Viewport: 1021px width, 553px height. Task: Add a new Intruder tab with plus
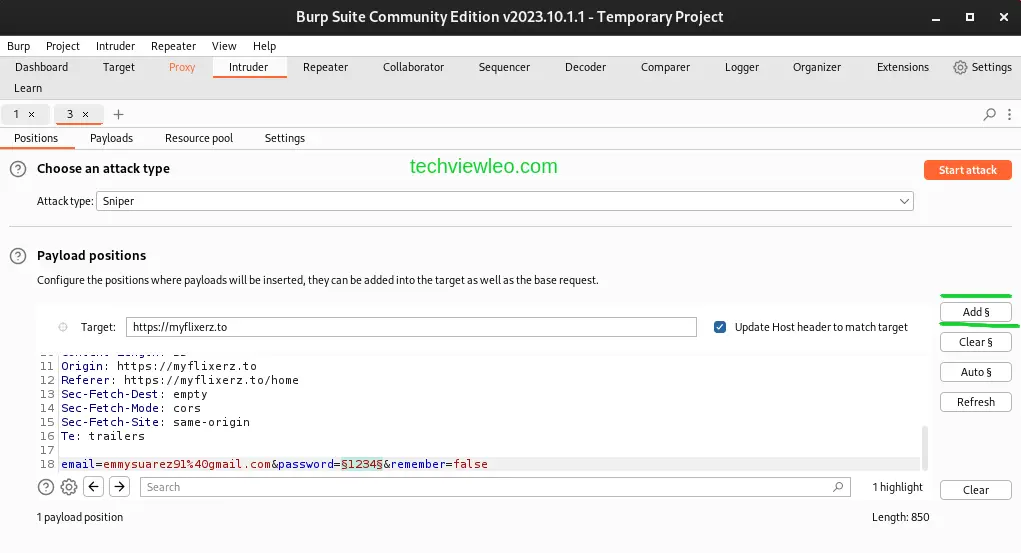coord(118,115)
